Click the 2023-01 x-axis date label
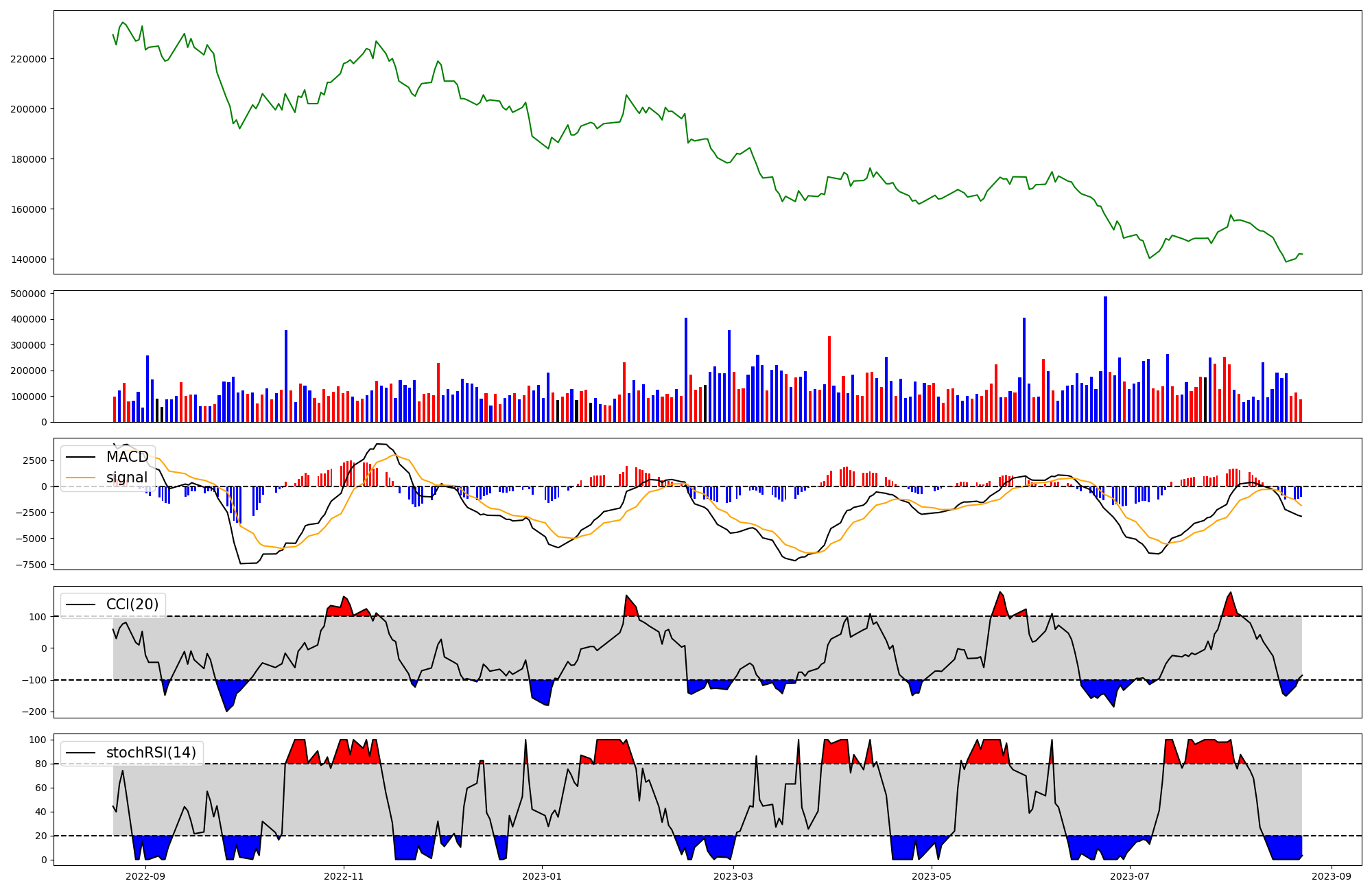1372x892 pixels. click(x=542, y=876)
